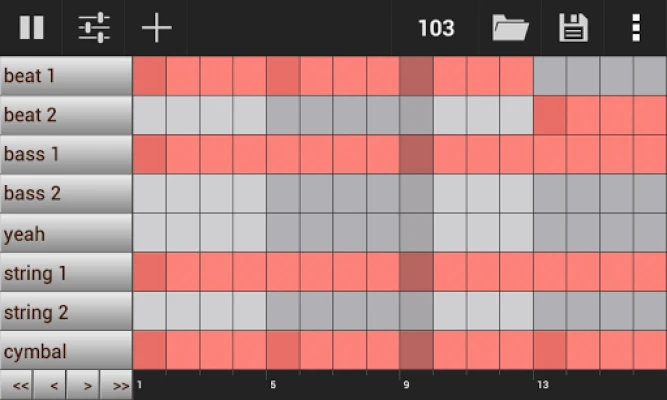Select the string 2 track label
Screen dimensions: 667x400
(66, 312)
